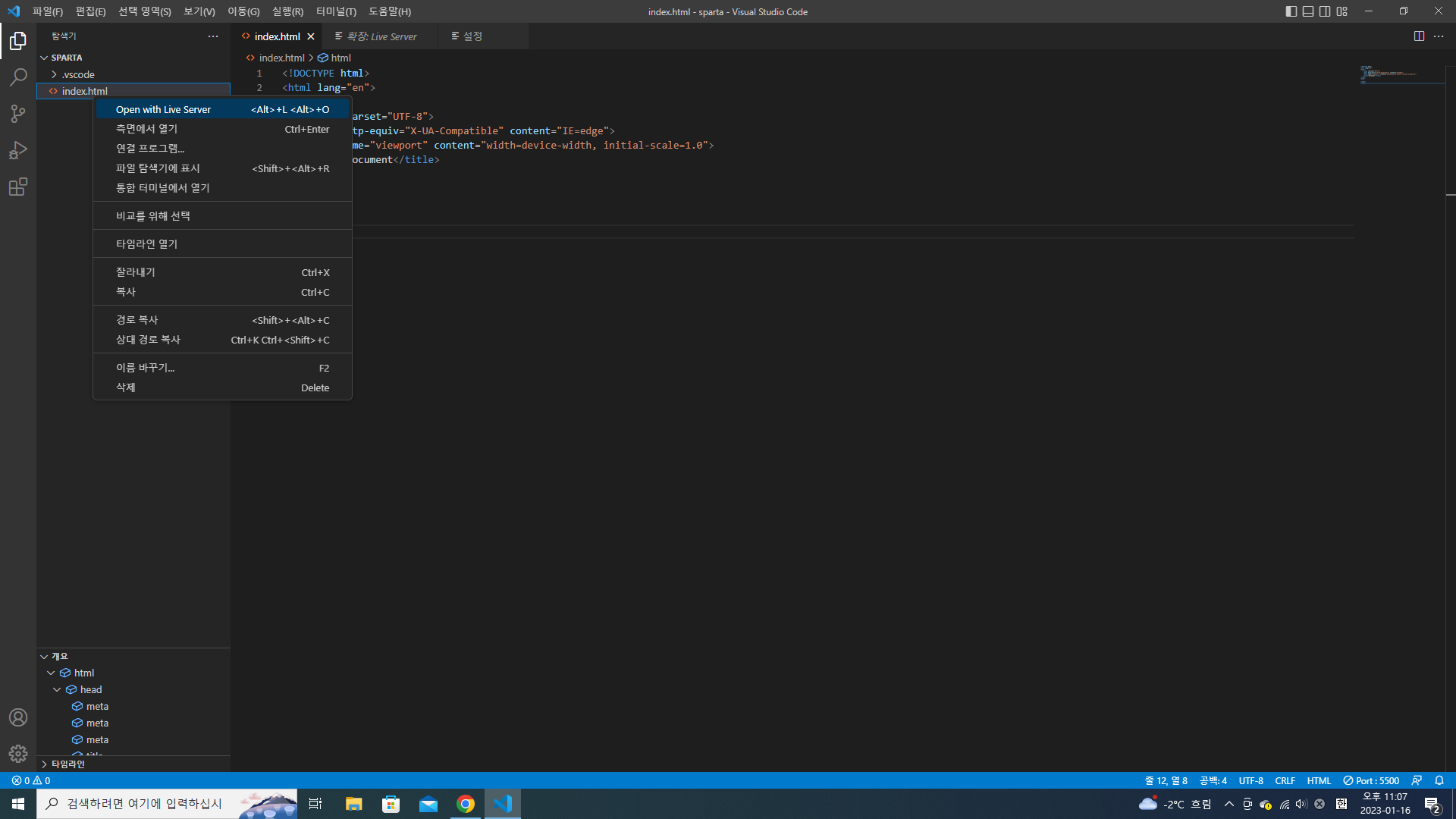The image size is (1456, 819).
Task: Show hidden system tray icons chevron
Action: point(1228,804)
